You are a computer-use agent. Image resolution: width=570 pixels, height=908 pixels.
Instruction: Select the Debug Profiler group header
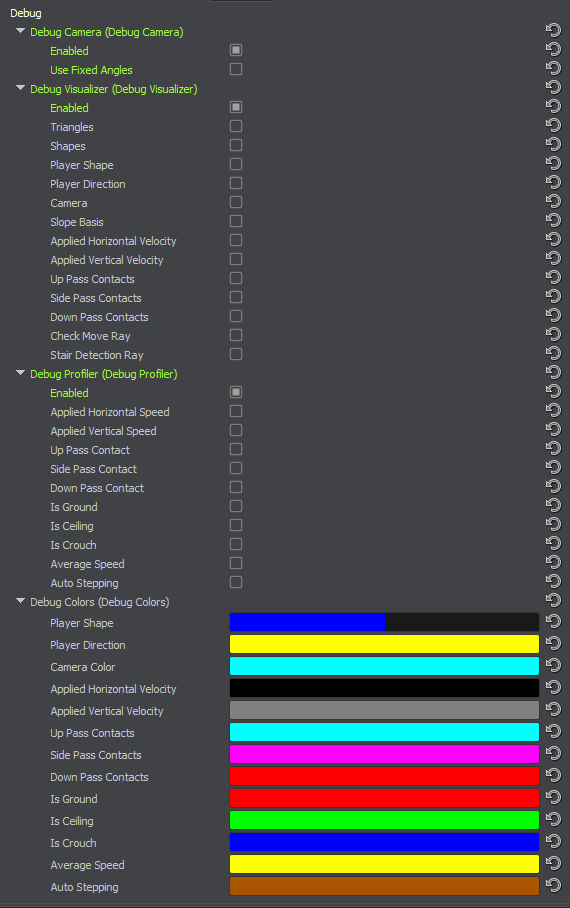104,374
